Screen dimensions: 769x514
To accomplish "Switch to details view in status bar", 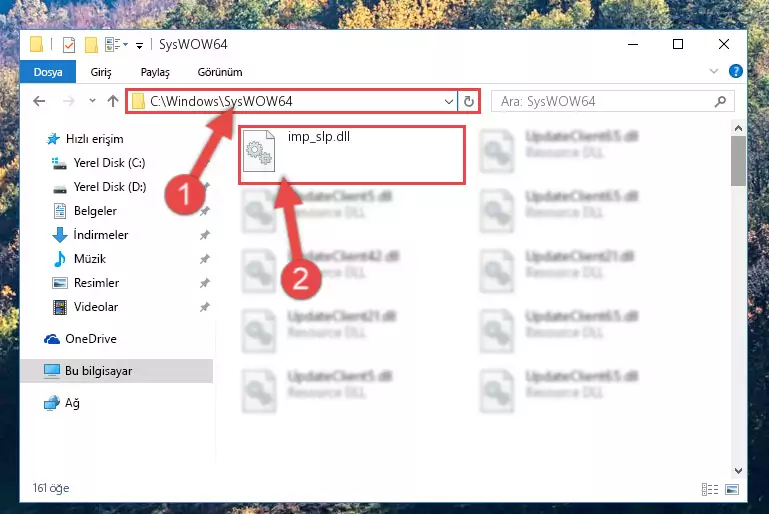I will click(710, 489).
